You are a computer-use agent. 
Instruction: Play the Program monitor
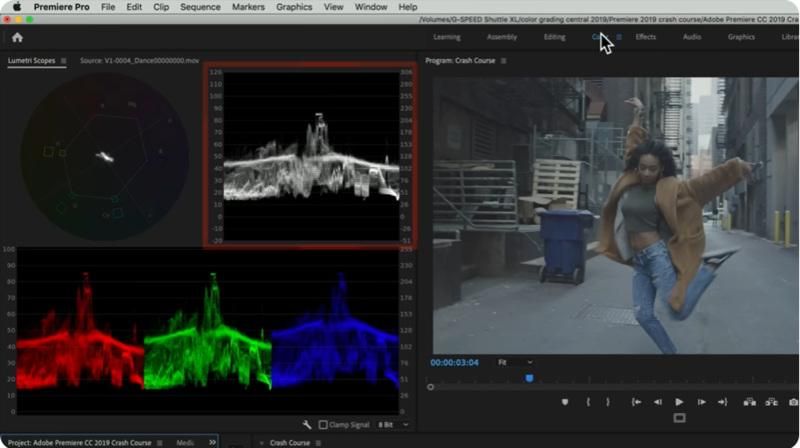[x=679, y=402]
